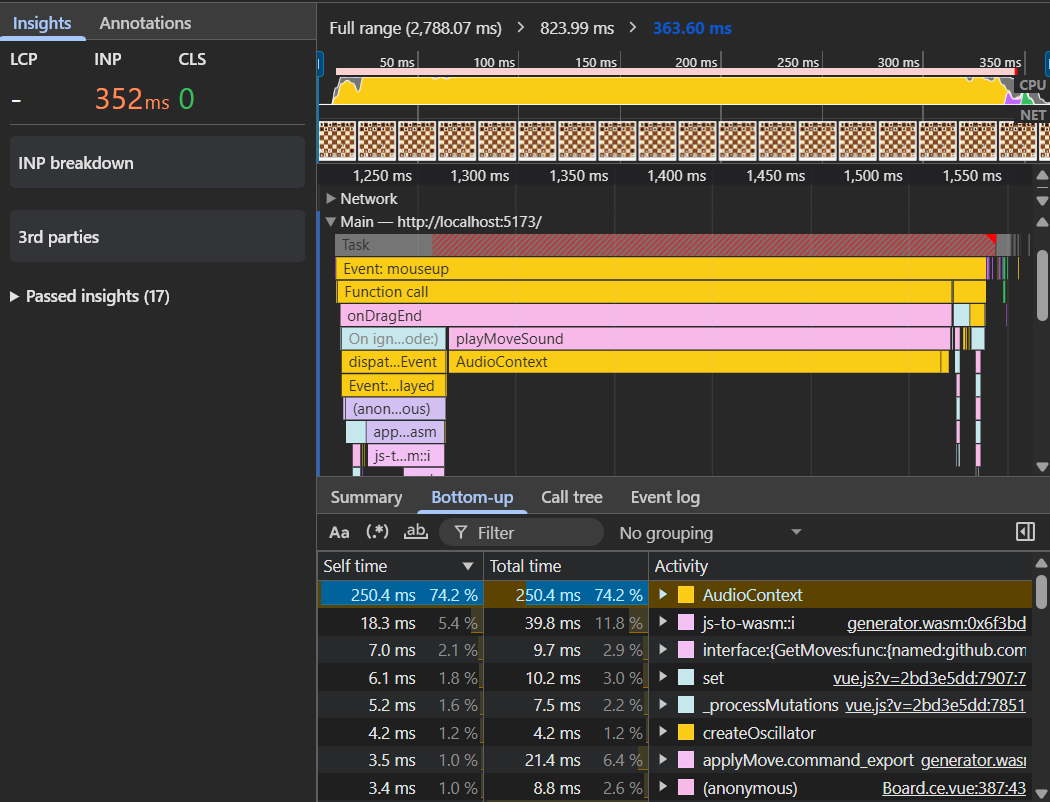The image size is (1050, 802).
Task: Go to Full range breadcrumb
Action: [x=415, y=28]
